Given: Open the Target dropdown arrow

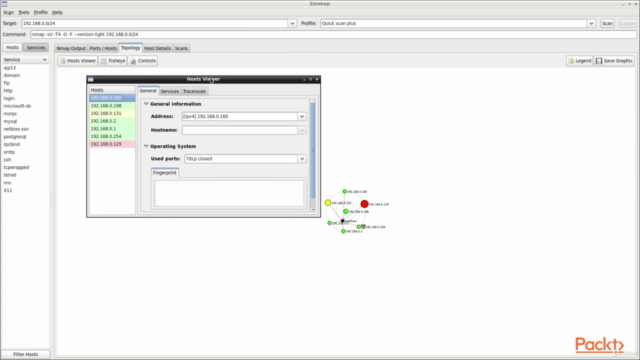Looking at the screenshot, I should (x=292, y=23).
